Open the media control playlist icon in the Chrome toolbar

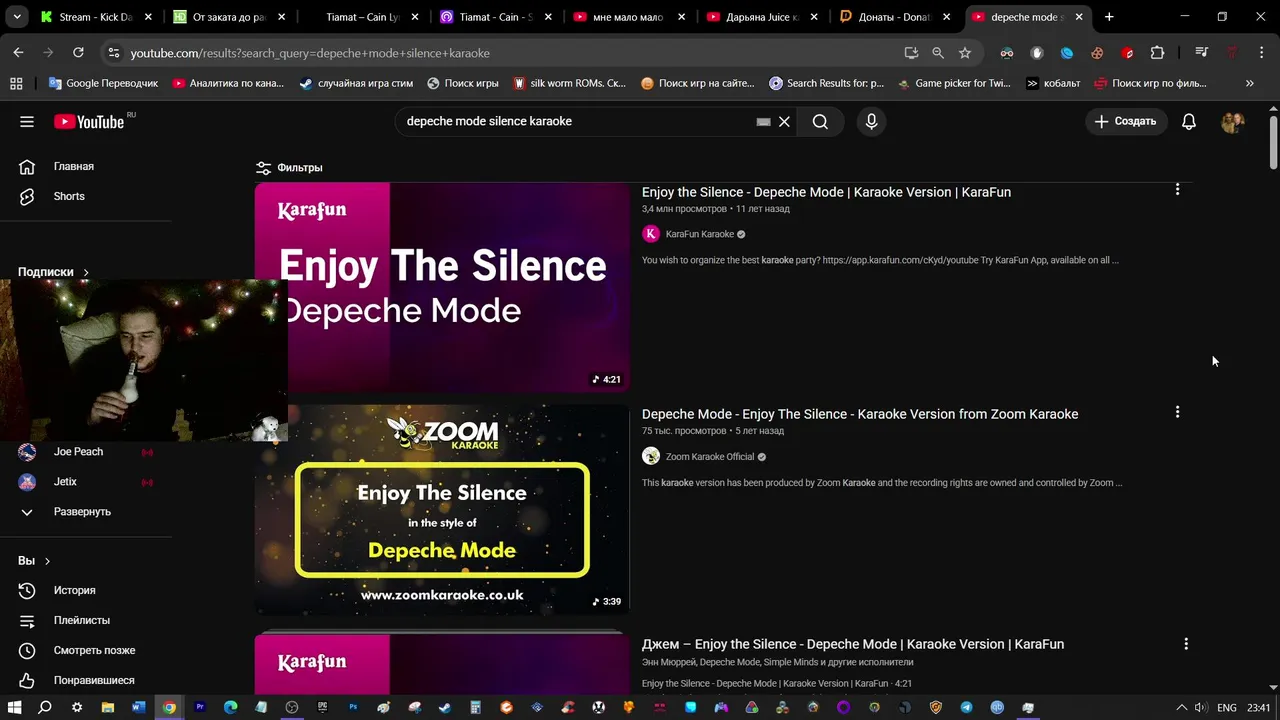click(x=1202, y=53)
